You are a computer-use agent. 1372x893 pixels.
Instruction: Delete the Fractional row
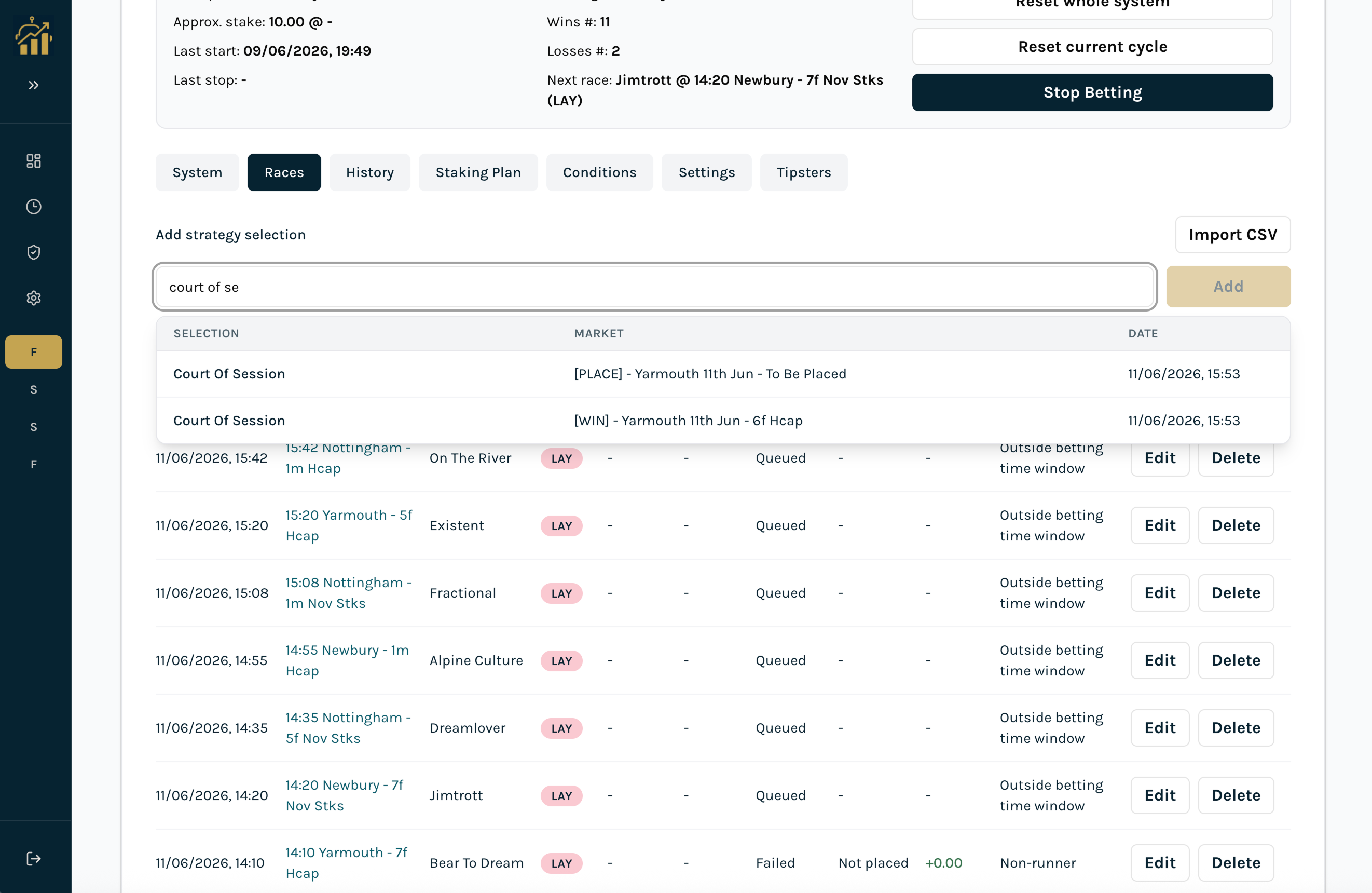(x=1236, y=593)
